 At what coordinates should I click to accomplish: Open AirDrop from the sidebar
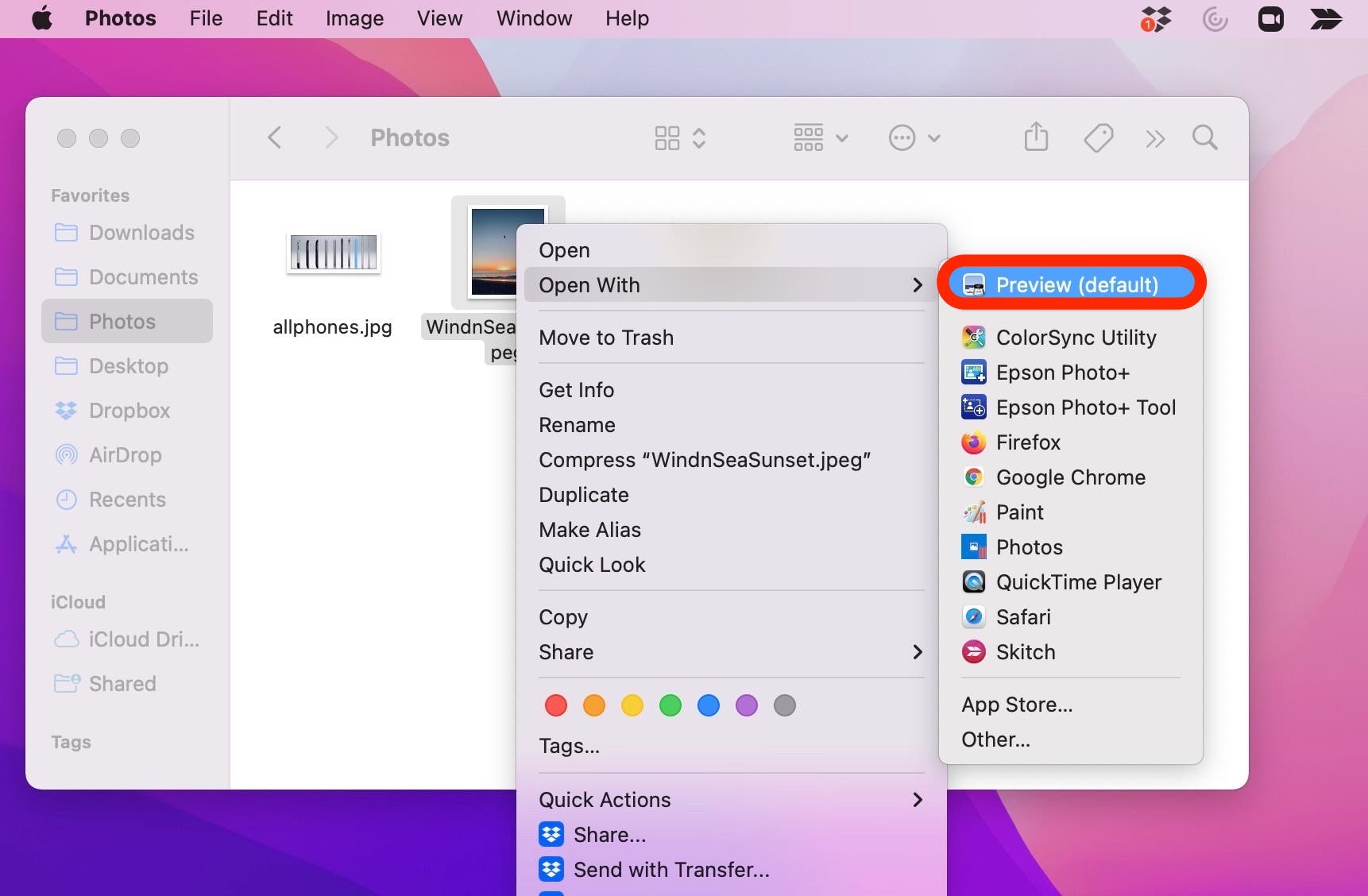pos(125,455)
